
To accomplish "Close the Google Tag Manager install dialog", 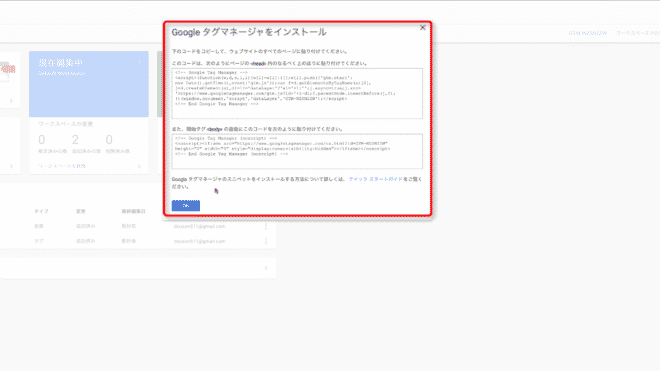I will [423, 28].
